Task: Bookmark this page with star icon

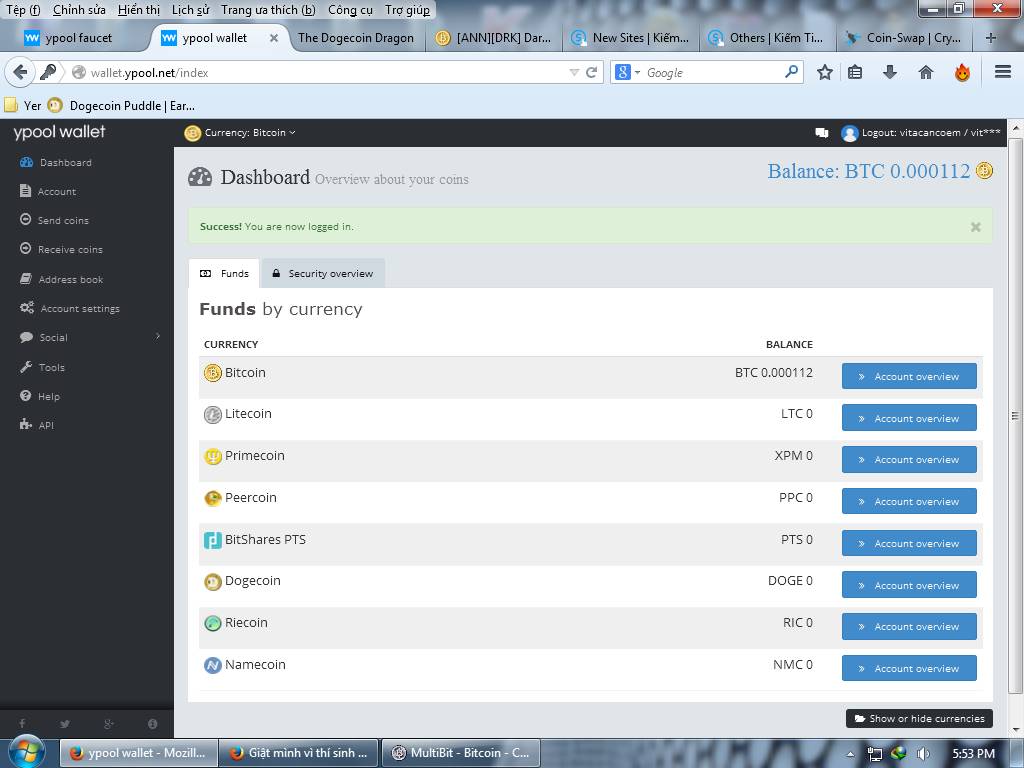Action: (825, 72)
